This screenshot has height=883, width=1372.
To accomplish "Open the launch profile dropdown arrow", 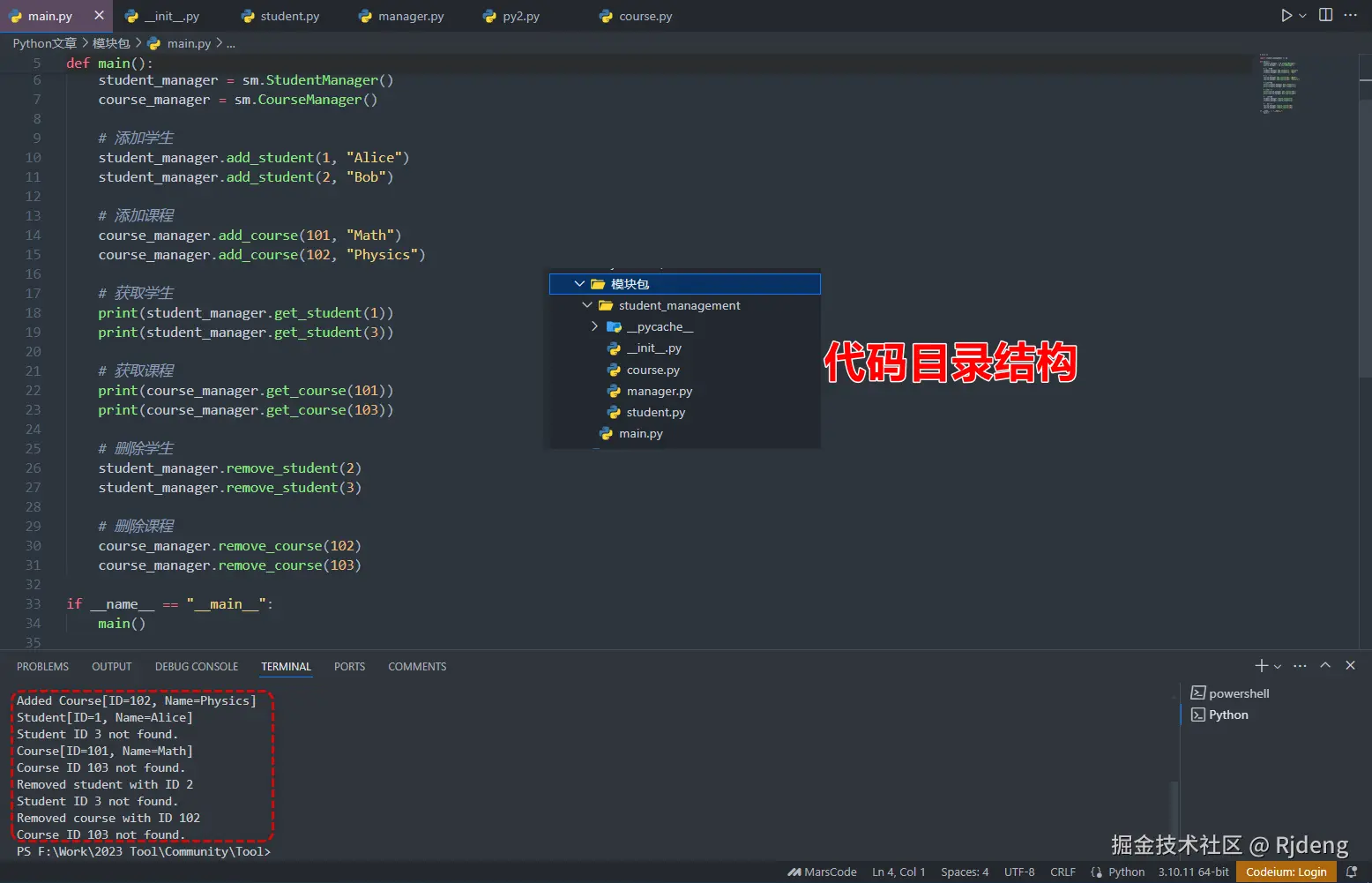I will pos(1278,667).
